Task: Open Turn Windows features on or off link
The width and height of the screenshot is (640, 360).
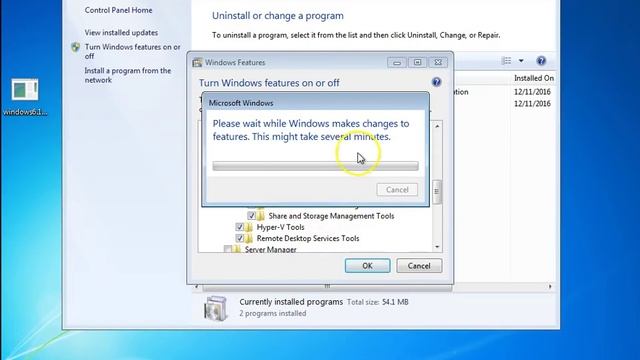Action: 132,51
